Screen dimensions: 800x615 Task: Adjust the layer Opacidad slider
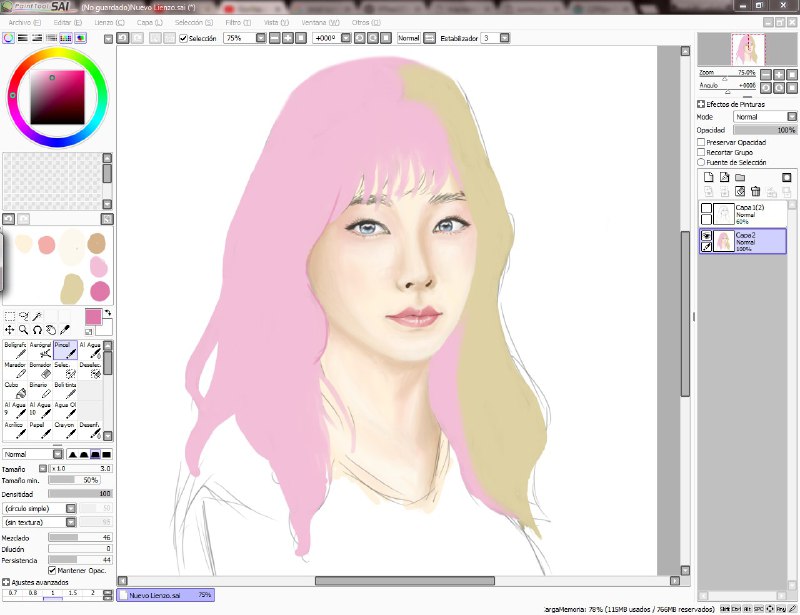click(x=765, y=130)
